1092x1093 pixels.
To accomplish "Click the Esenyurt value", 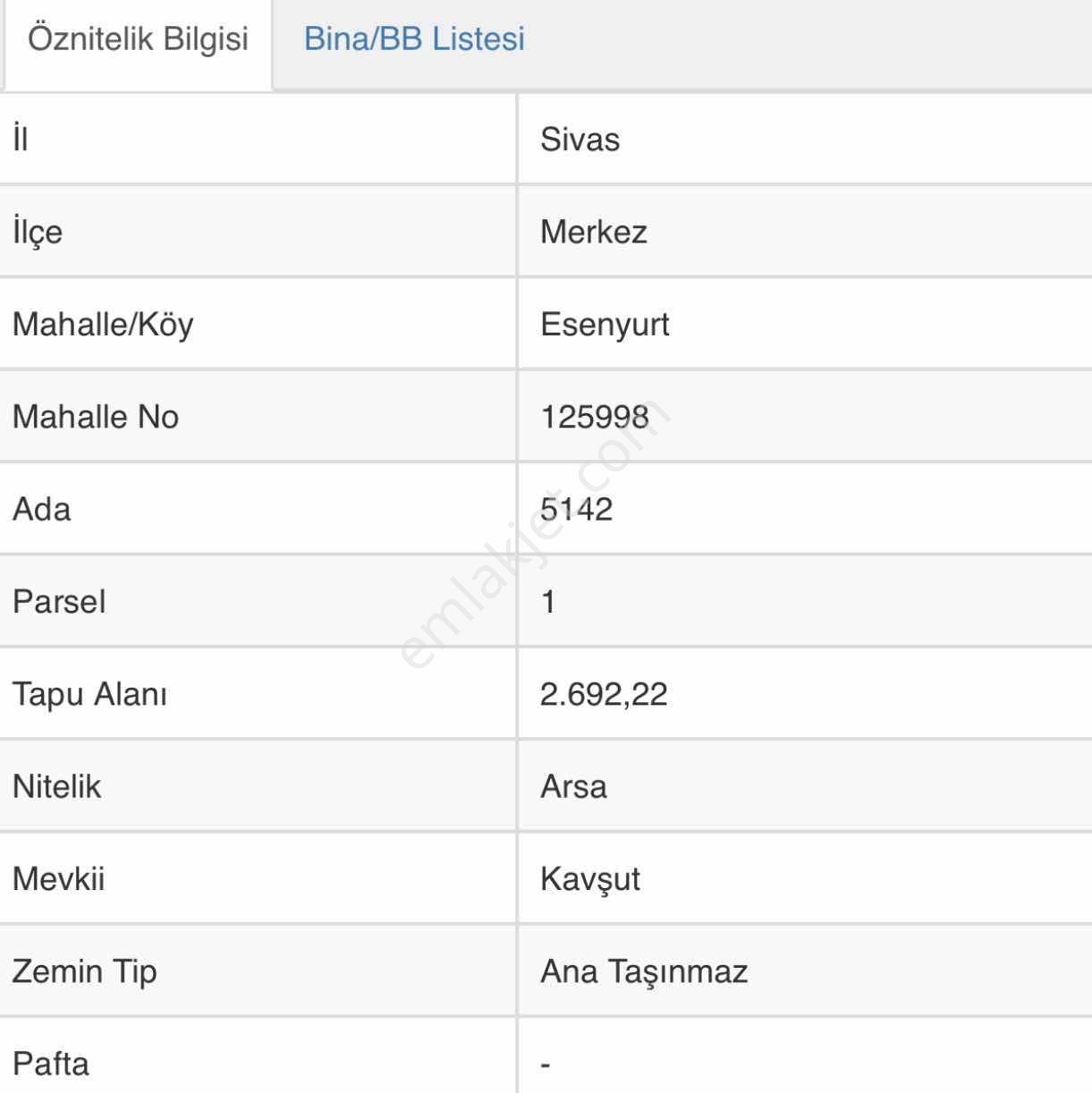I will pos(605,325).
